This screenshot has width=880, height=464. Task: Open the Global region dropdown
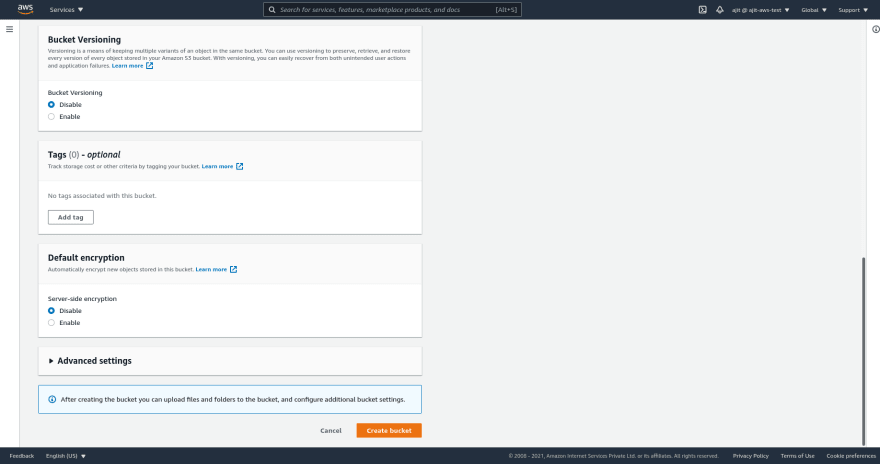click(x=814, y=10)
